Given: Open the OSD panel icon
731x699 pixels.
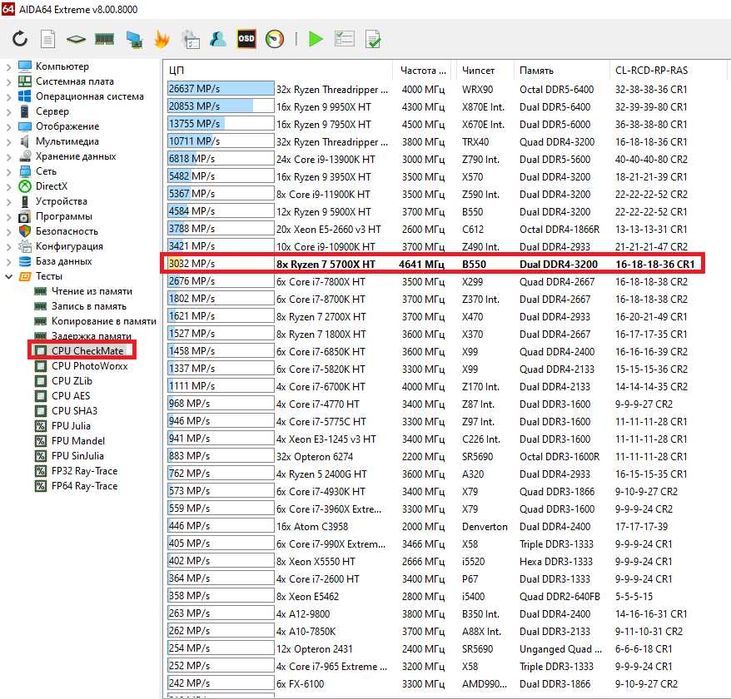Looking at the screenshot, I should 246,39.
